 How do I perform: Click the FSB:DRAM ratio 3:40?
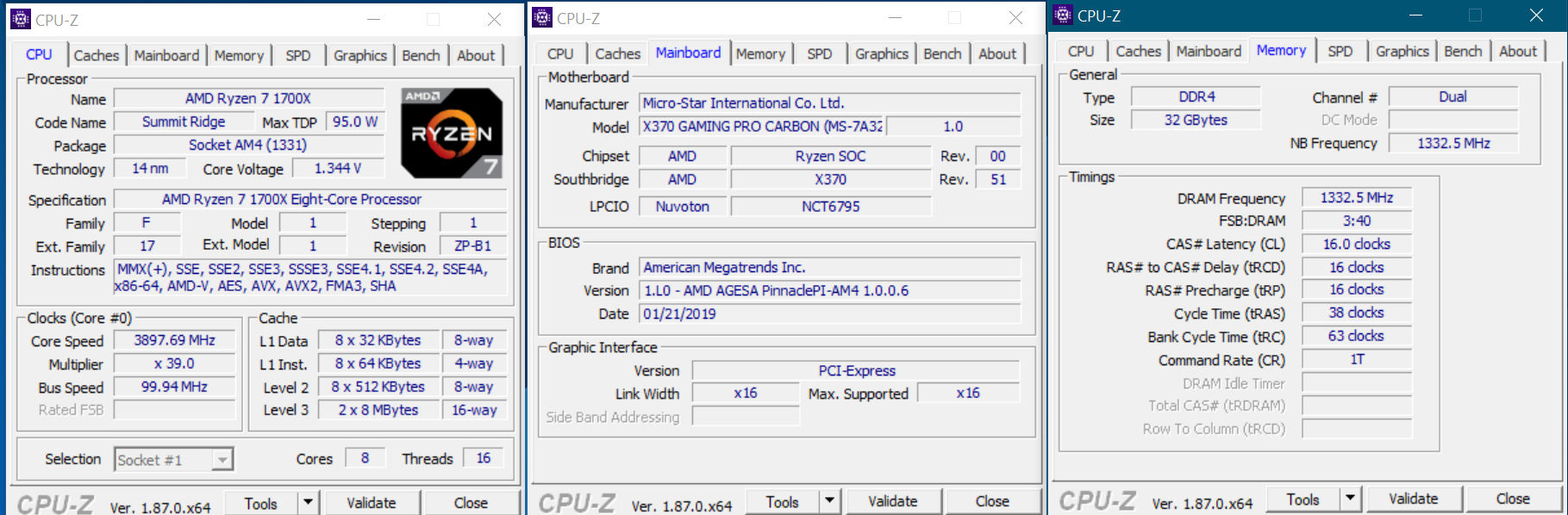1357,220
